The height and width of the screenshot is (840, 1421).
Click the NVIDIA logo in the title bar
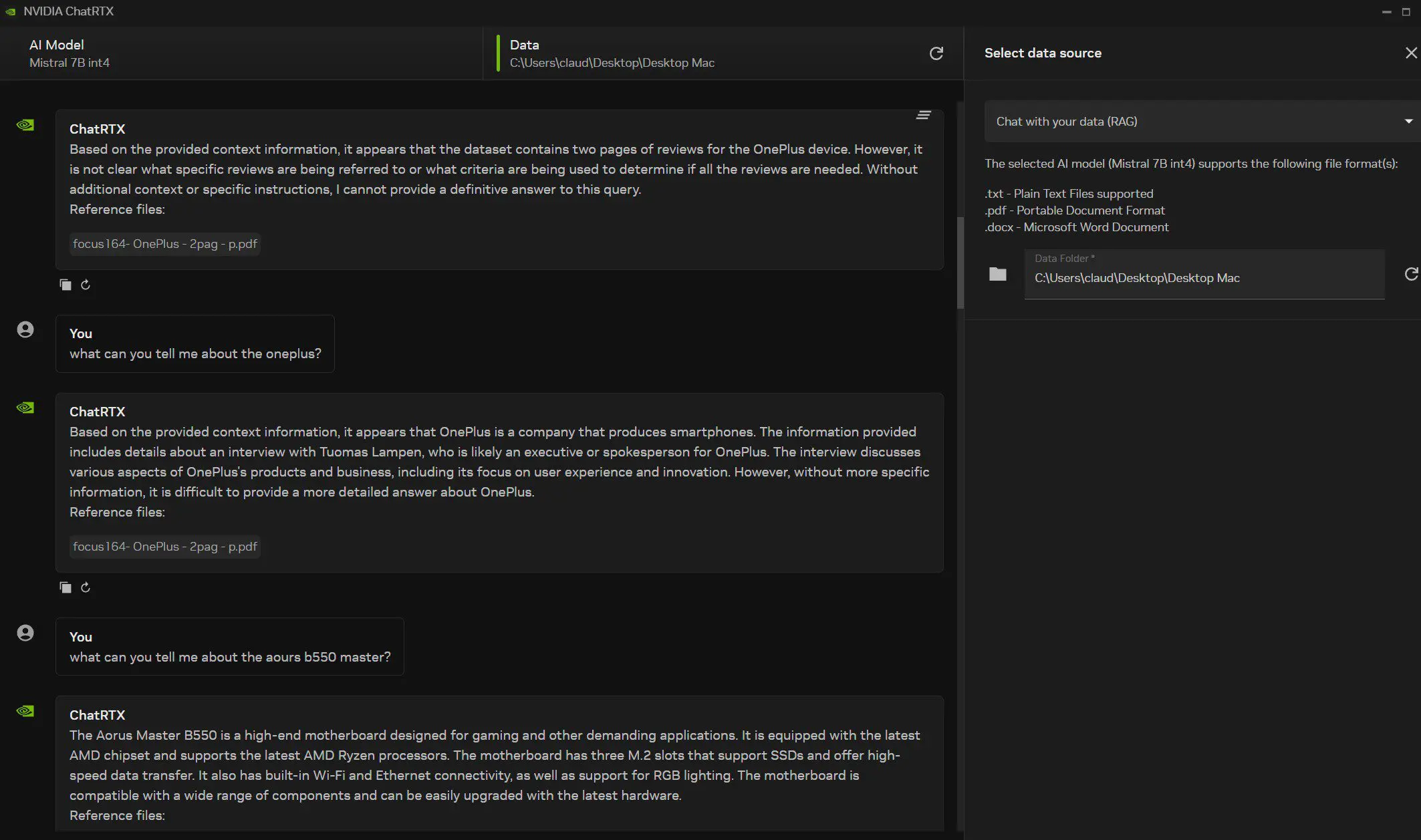pyautogui.click(x=11, y=11)
